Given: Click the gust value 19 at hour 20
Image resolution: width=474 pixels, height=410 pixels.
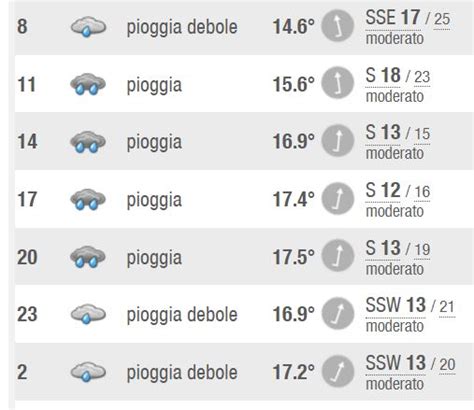Looking at the screenshot, I should [422, 249].
